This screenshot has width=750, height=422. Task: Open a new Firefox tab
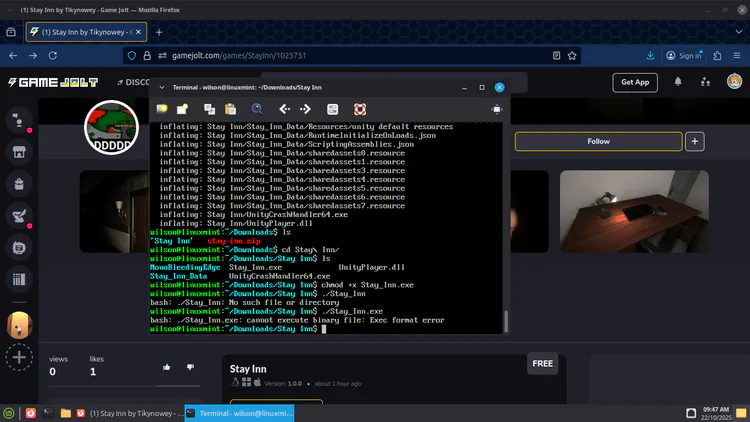pos(159,32)
